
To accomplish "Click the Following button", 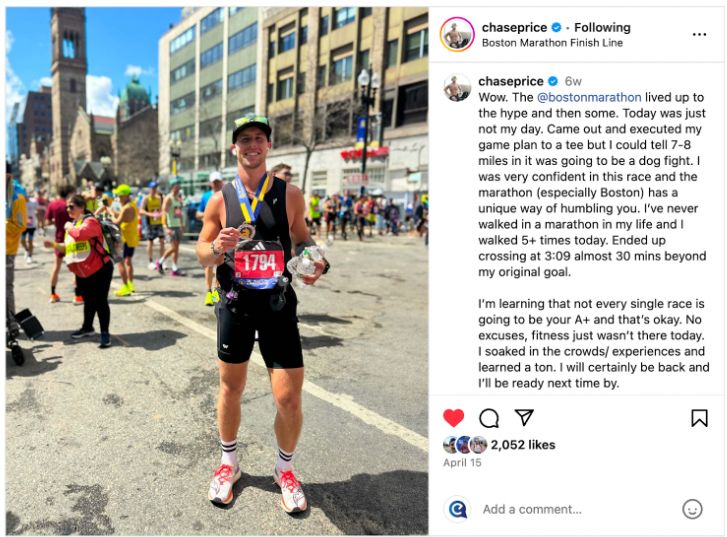I will 602,27.
